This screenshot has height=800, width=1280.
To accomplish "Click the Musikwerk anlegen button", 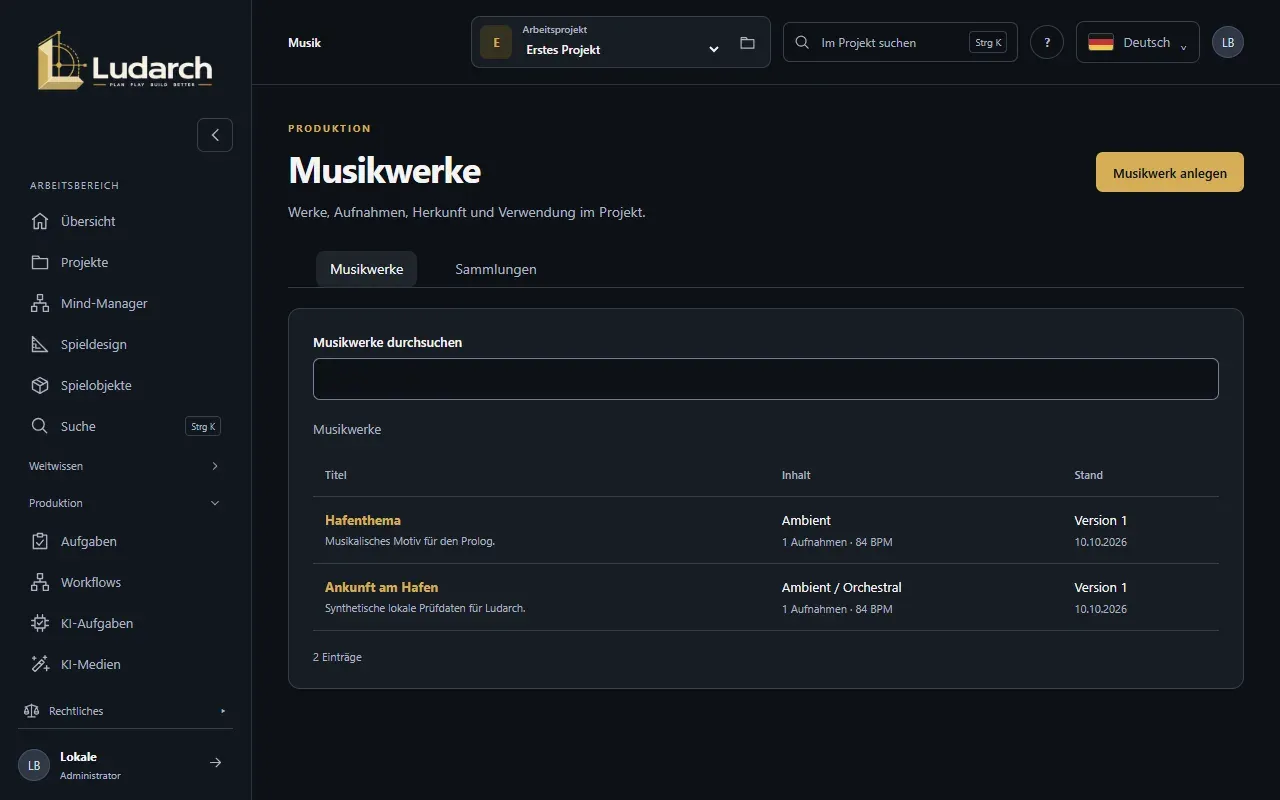I will [1170, 172].
